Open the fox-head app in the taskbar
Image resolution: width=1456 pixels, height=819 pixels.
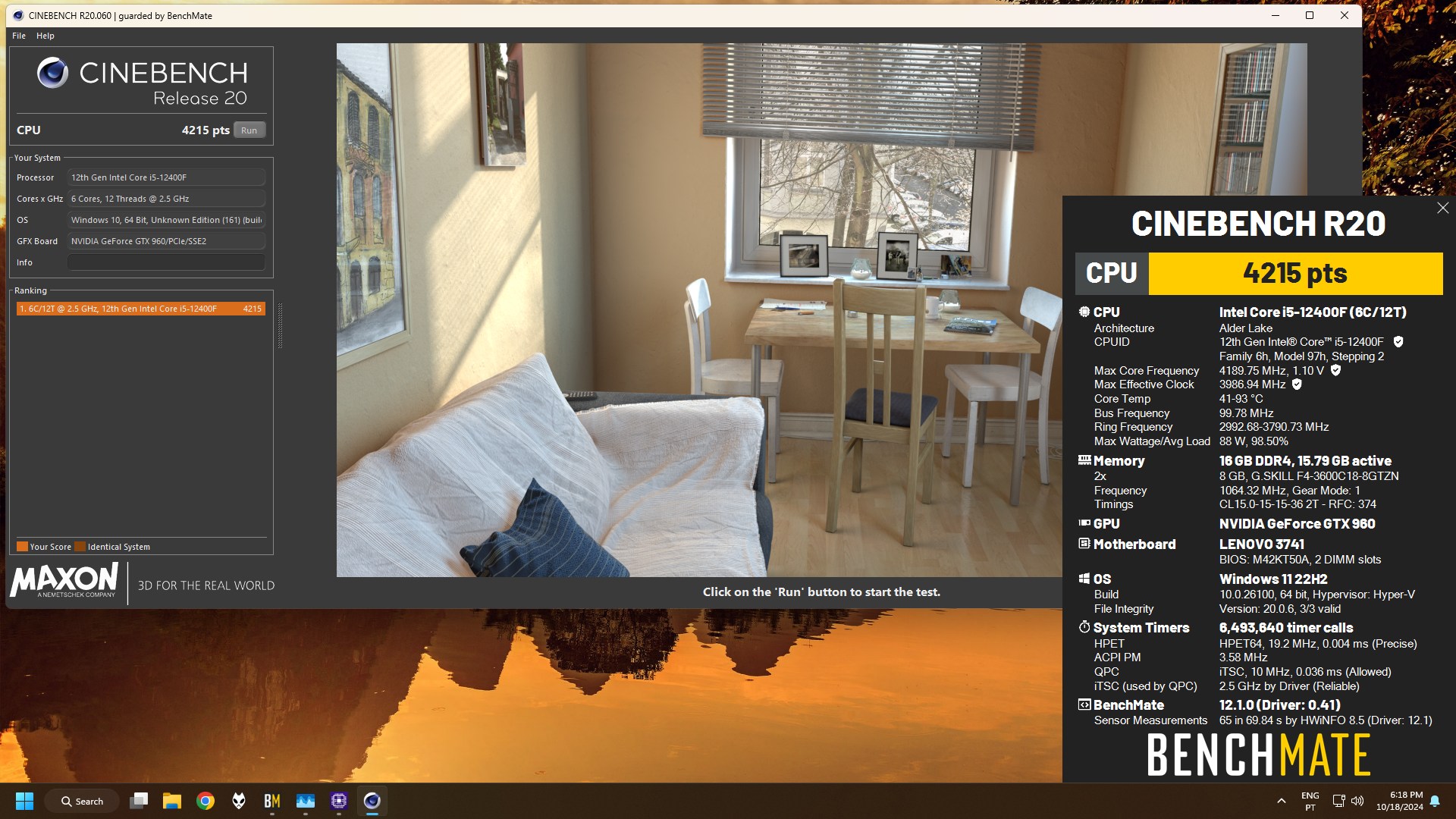pyautogui.click(x=239, y=801)
